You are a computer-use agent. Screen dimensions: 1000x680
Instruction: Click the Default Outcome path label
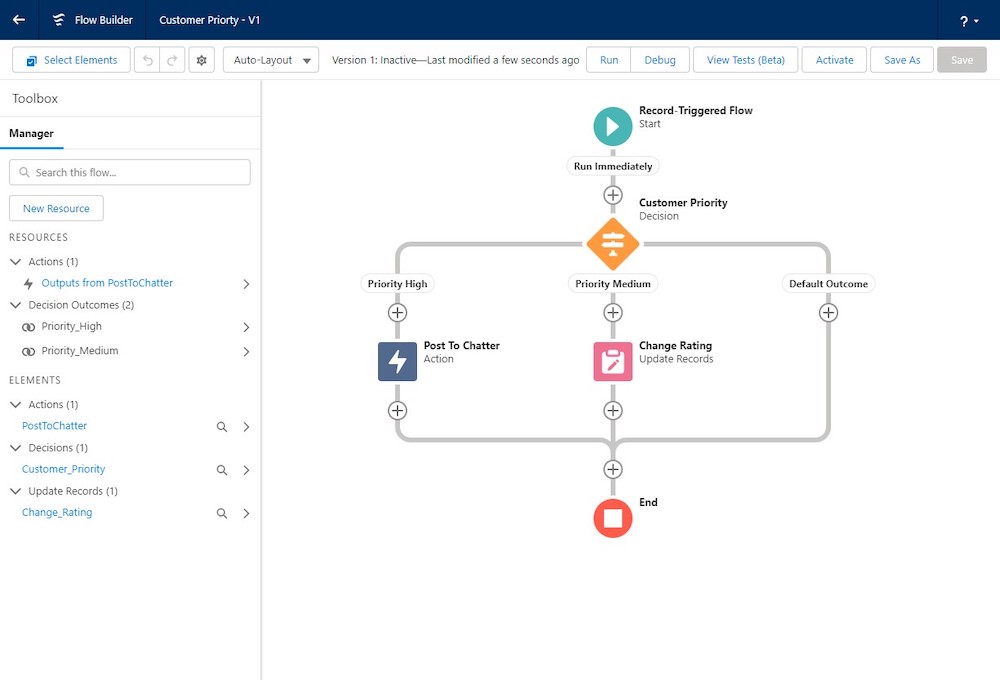828,283
